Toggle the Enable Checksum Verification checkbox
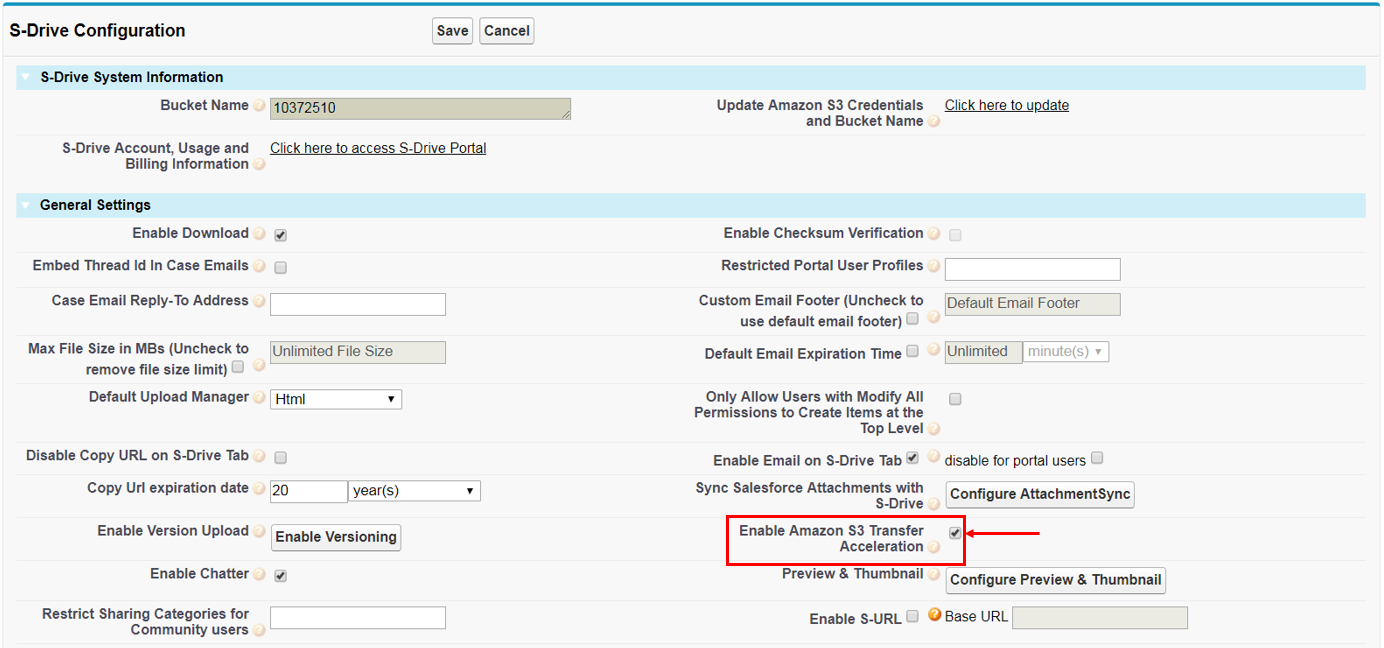The height and width of the screenshot is (648, 1384). tap(955, 235)
